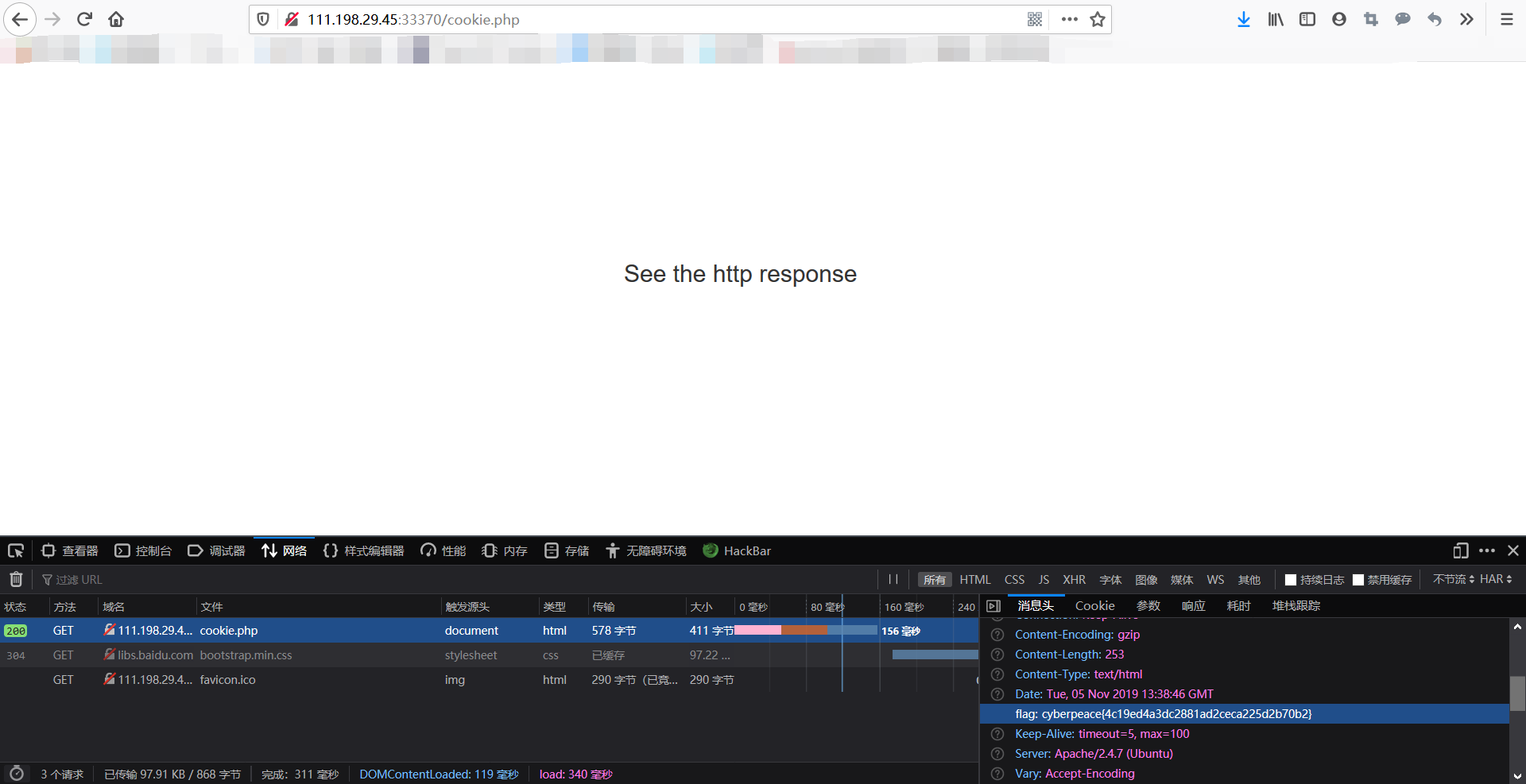Enable the disable cache (禁用缓存) checkbox

1358,580
